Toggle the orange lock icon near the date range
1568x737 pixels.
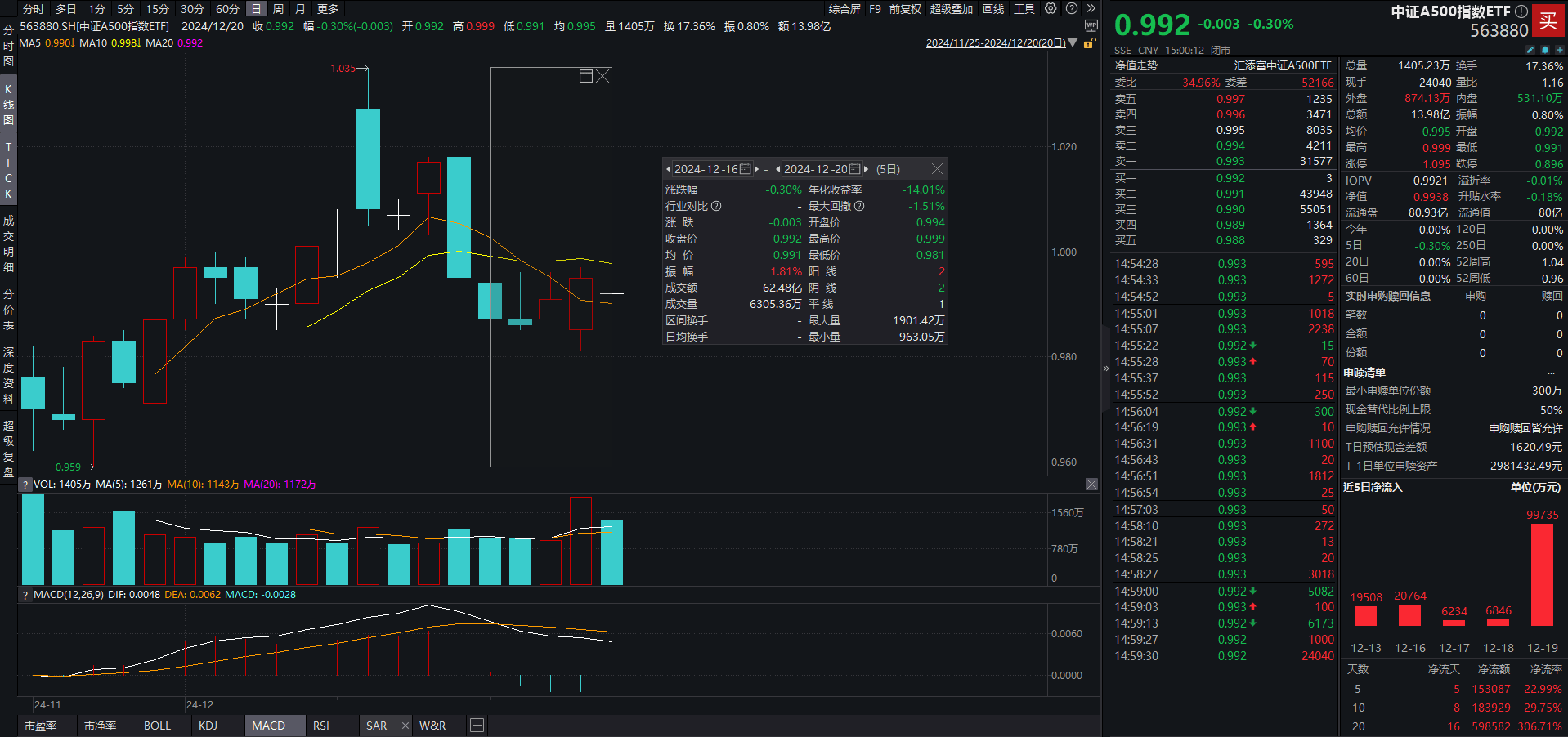(1088, 42)
